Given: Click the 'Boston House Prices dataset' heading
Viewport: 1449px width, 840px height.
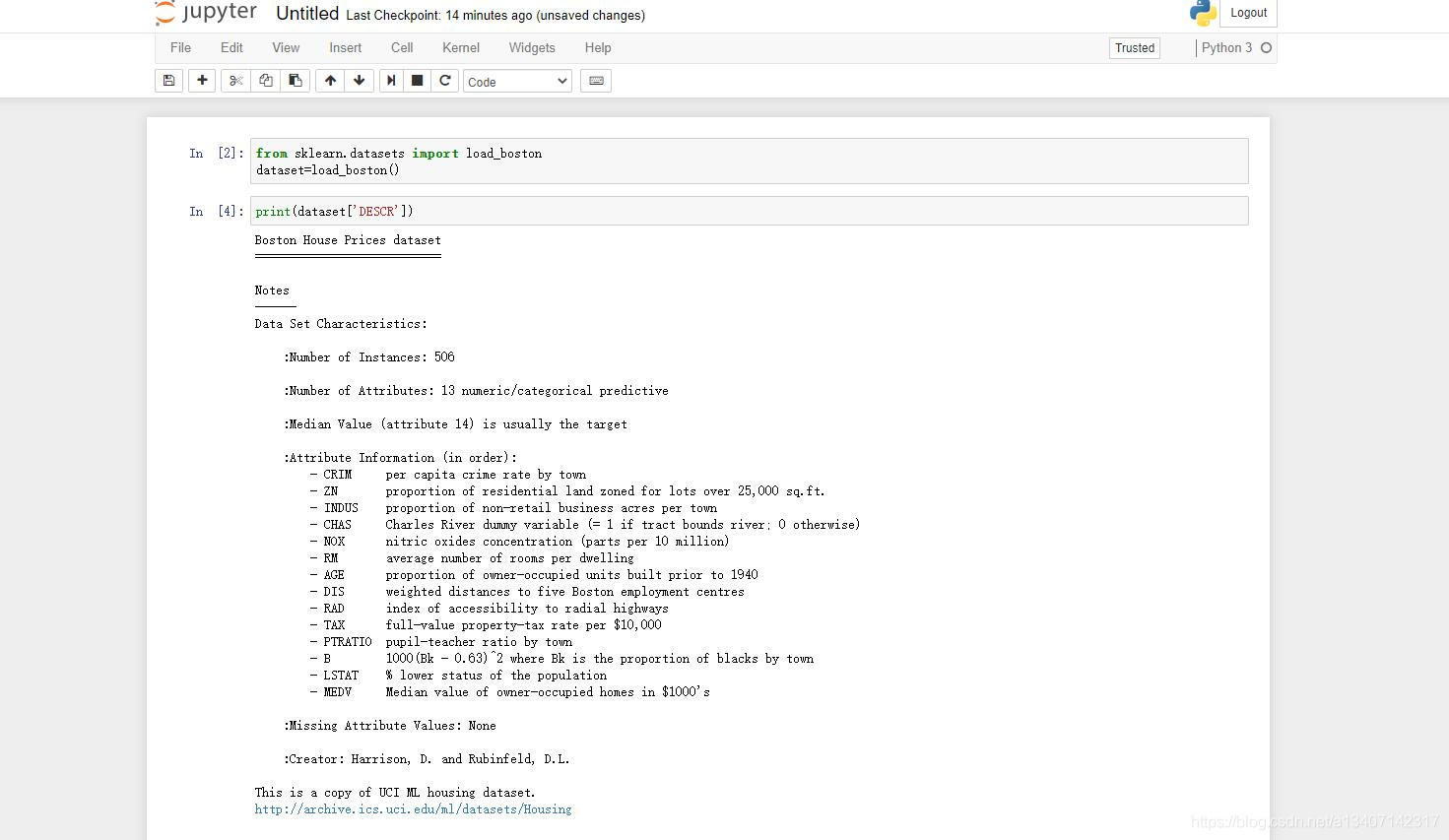Looking at the screenshot, I should tap(348, 240).
